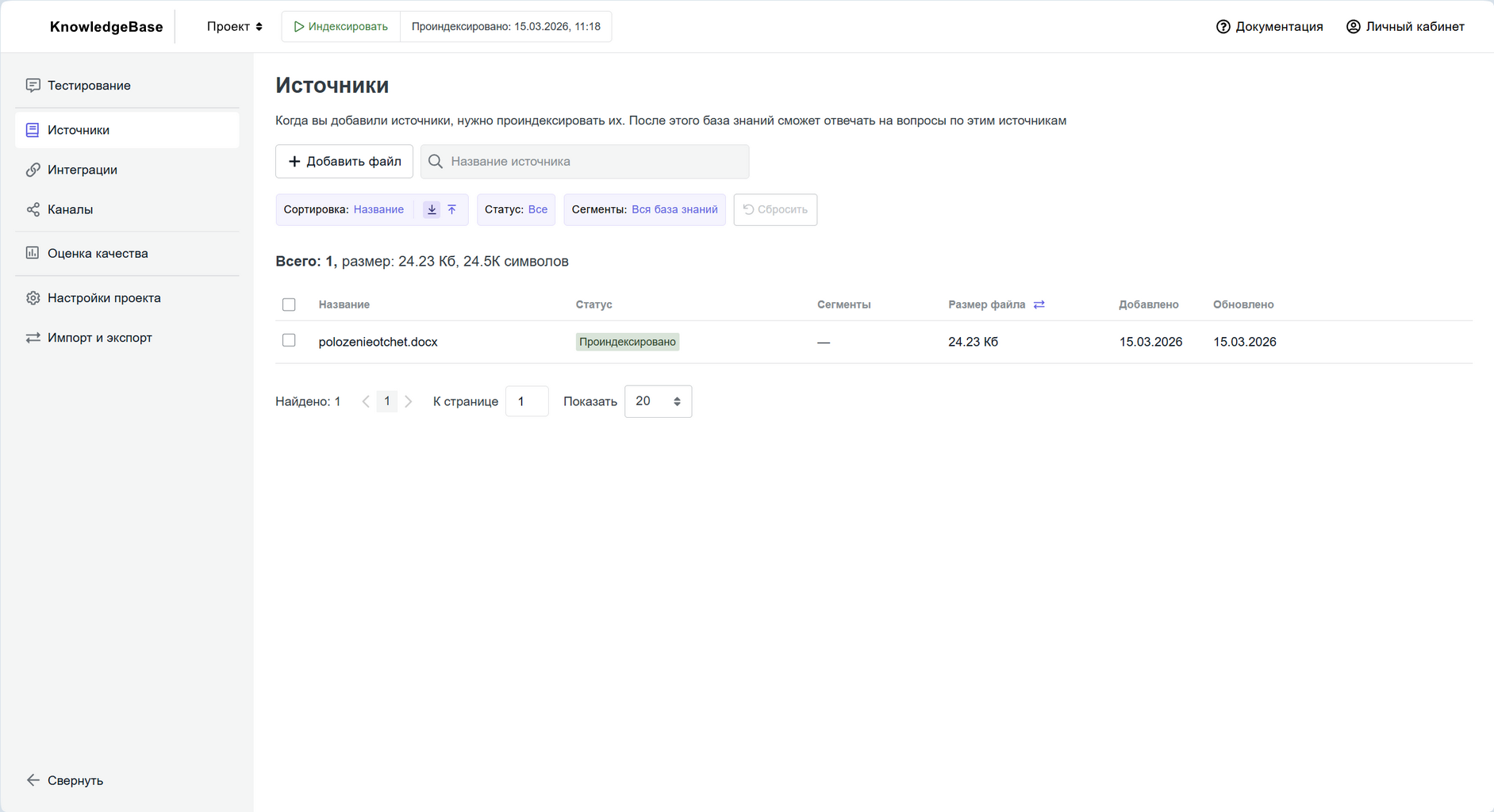Open Документация help link
The height and width of the screenshot is (812, 1494).
1269,26
